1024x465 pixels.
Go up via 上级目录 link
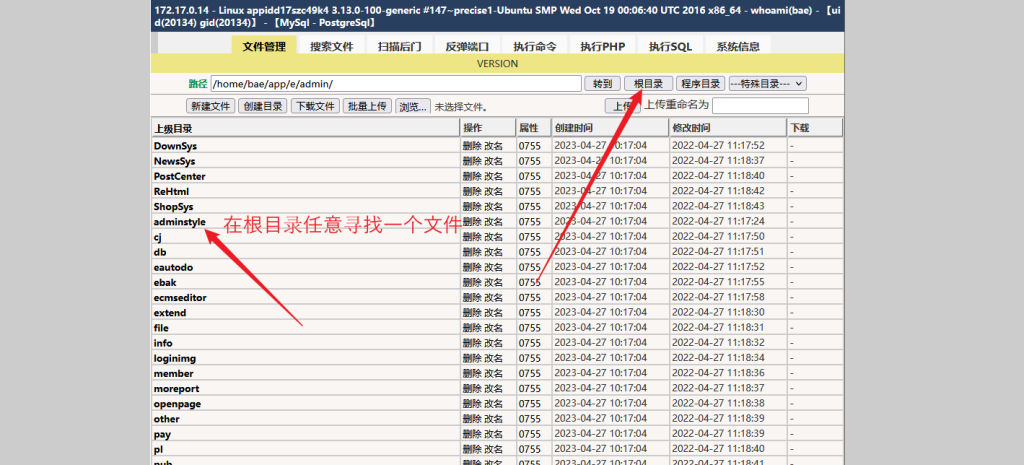[x=173, y=129]
